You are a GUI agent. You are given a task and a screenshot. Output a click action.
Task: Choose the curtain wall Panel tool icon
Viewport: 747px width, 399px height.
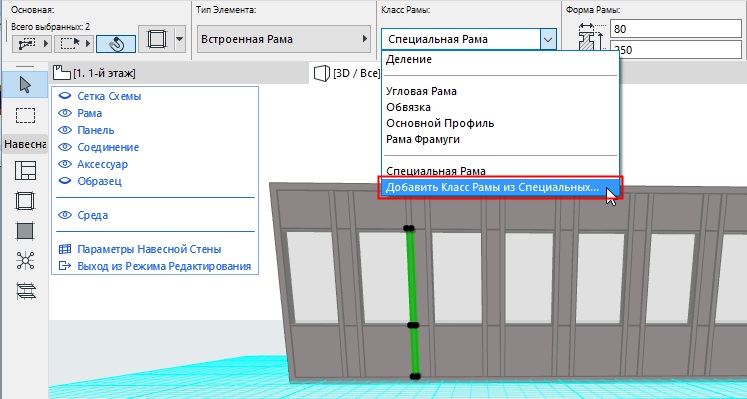(25, 231)
